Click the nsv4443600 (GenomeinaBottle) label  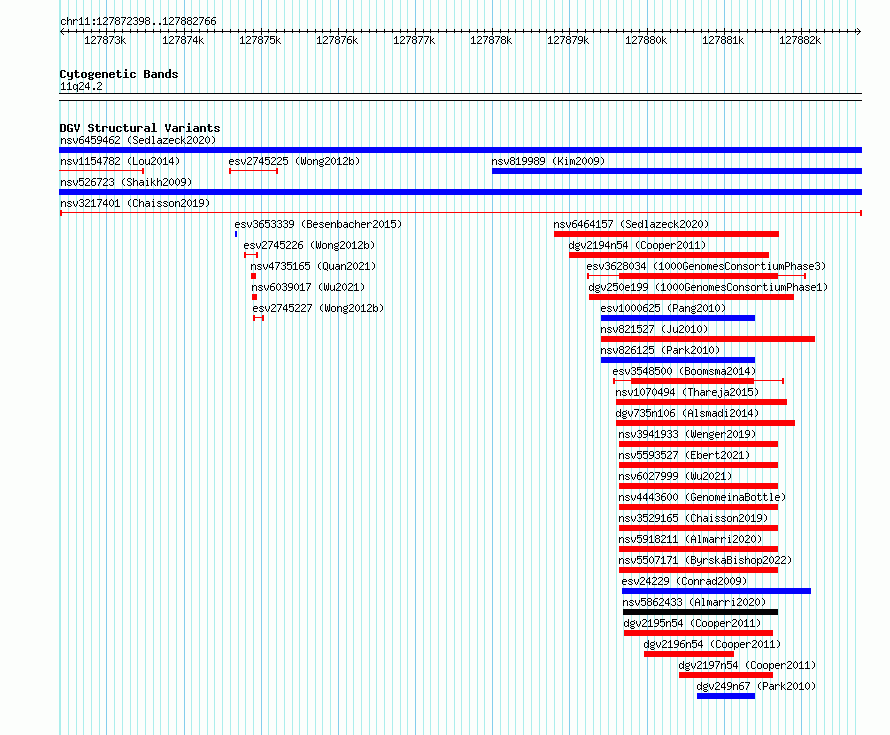(702, 497)
